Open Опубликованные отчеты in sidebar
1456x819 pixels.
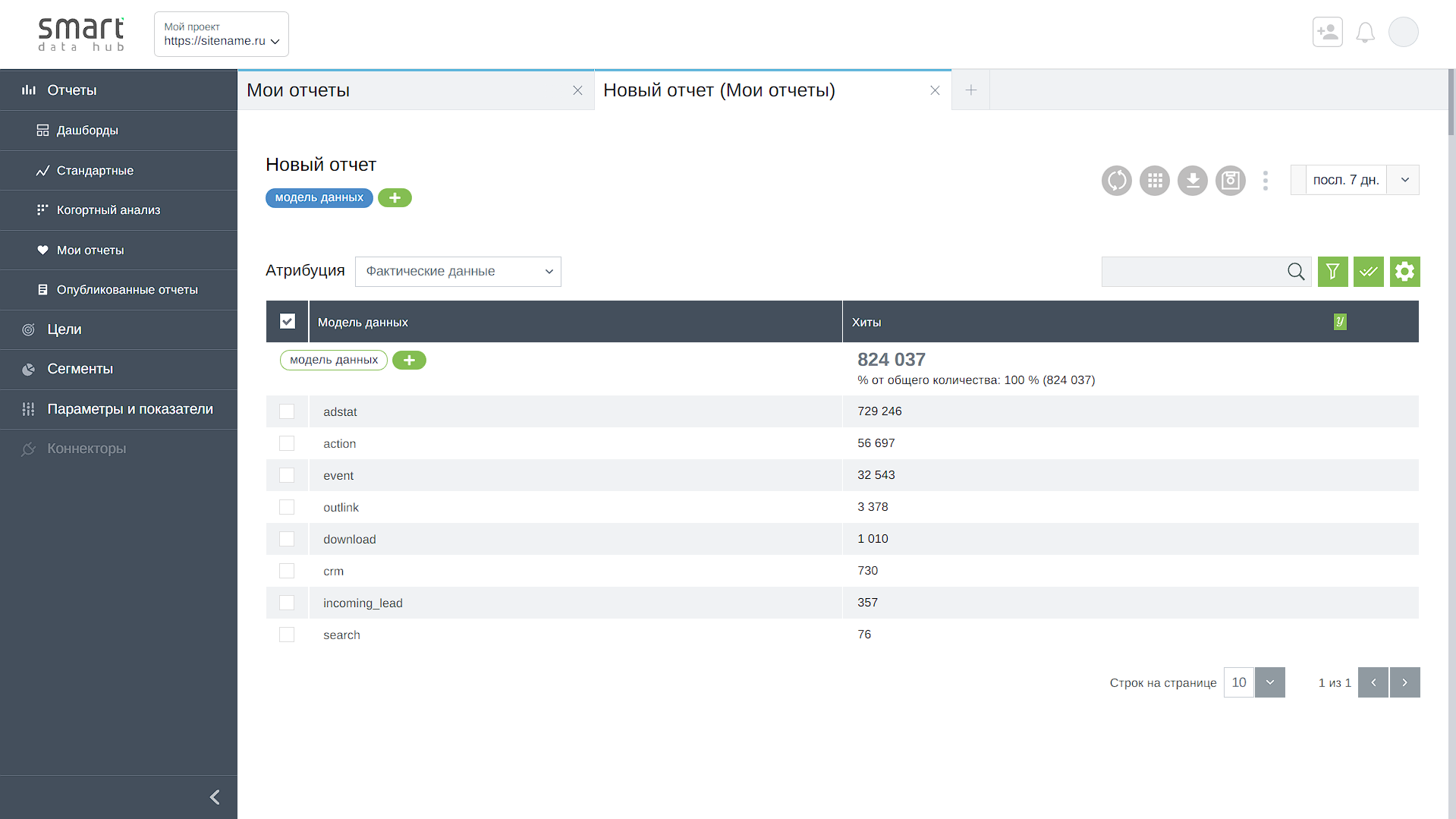click(118, 290)
